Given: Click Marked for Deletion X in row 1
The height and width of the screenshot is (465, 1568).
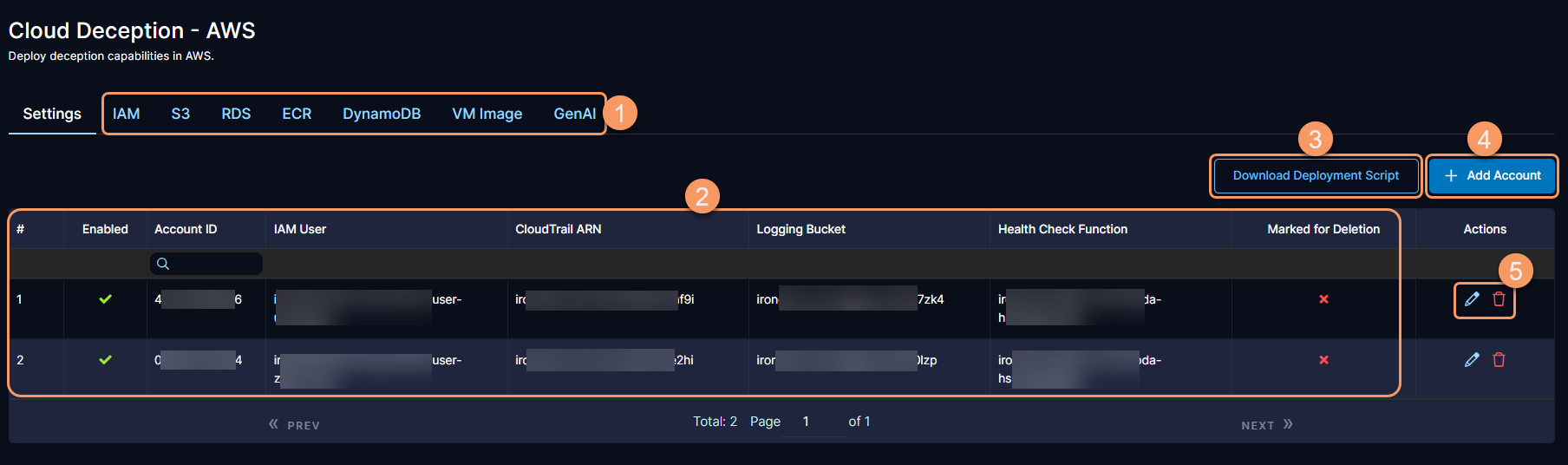Looking at the screenshot, I should (x=1323, y=299).
